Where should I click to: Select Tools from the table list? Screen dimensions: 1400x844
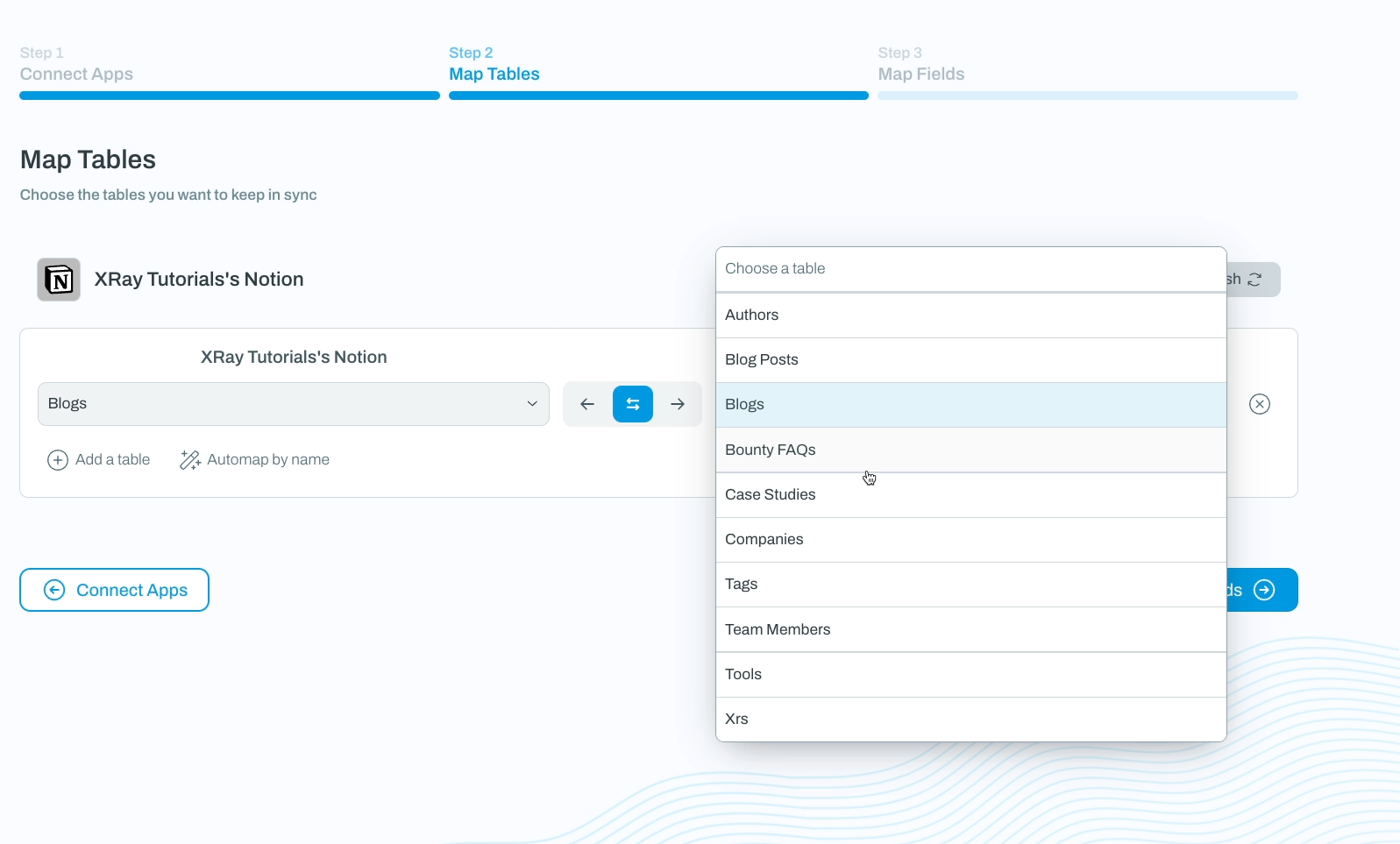[971, 674]
